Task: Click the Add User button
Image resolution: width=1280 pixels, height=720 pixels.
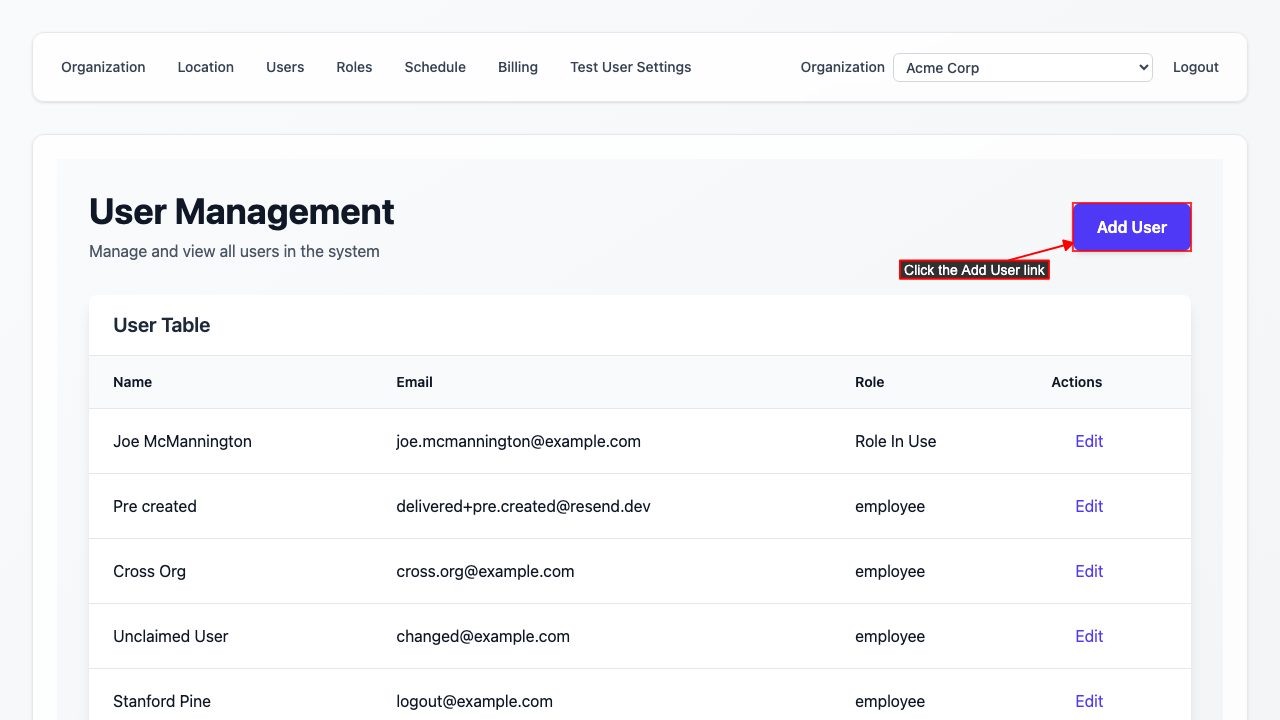Action: pos(1131,227)
